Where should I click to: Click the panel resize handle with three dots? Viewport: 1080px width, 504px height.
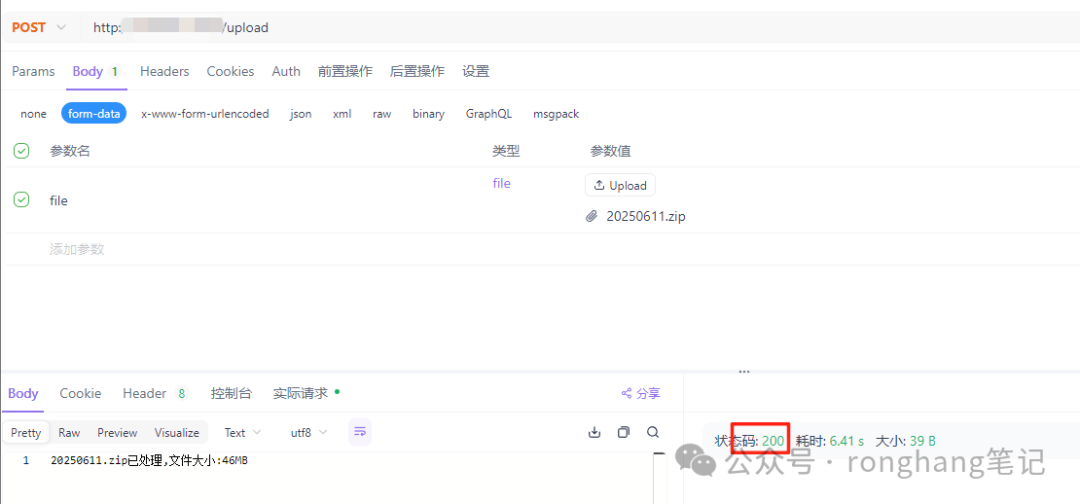(744, 371)
